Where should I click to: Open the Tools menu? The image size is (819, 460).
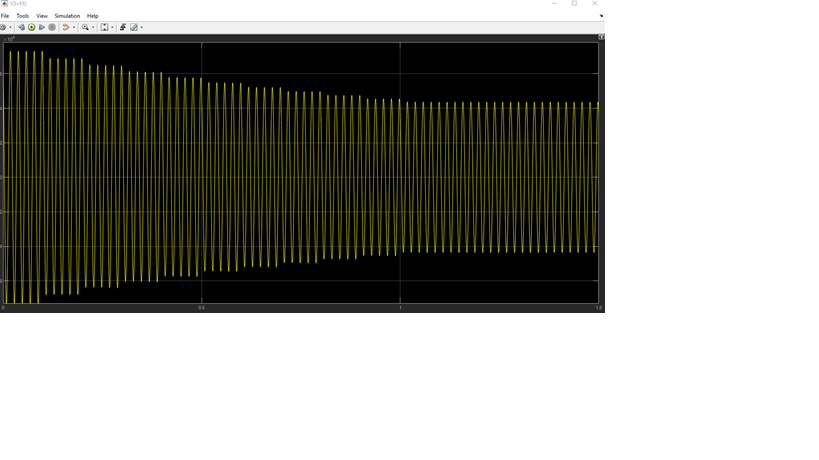point(22,16)
